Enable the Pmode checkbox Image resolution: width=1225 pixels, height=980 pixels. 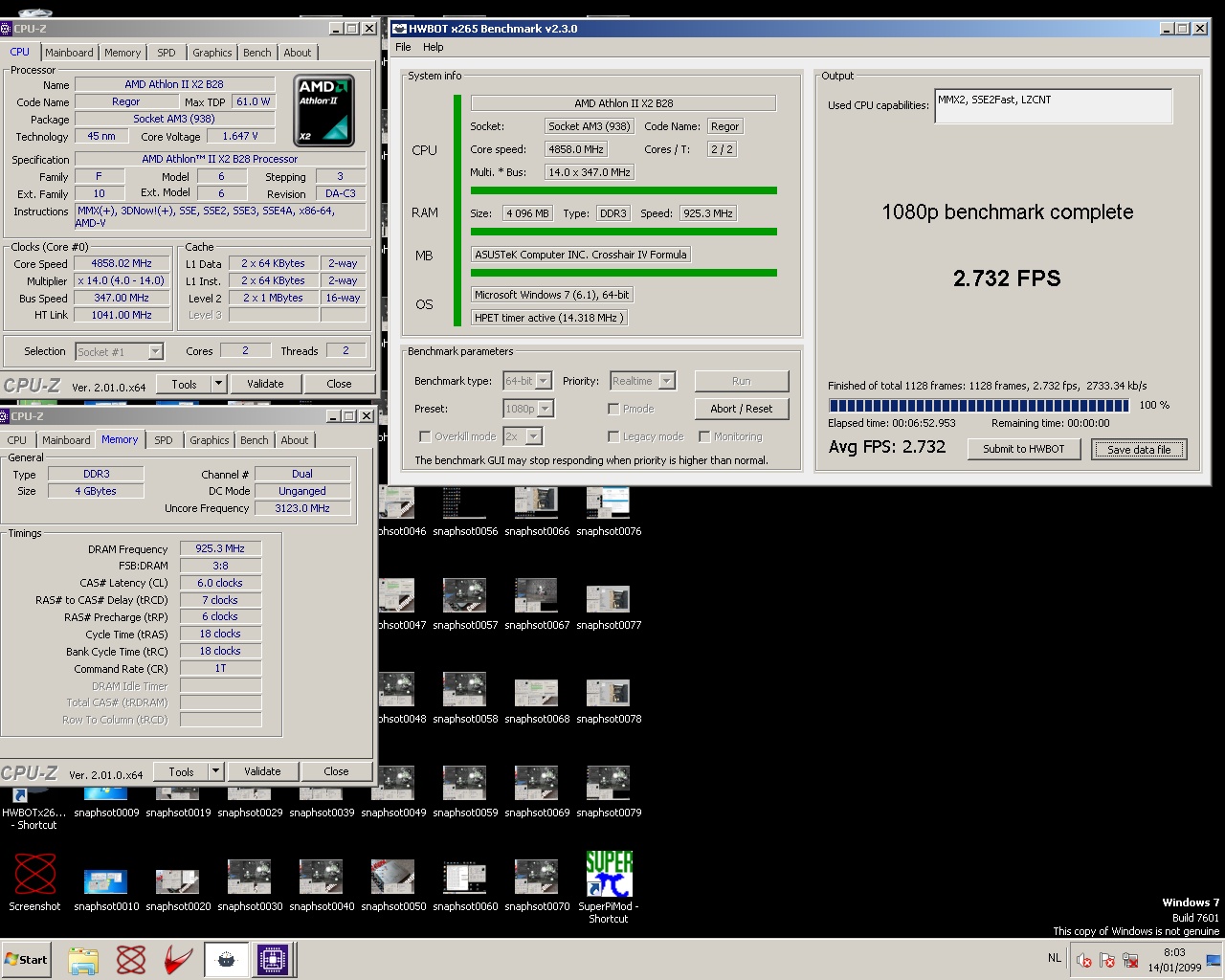coord(613,409)
